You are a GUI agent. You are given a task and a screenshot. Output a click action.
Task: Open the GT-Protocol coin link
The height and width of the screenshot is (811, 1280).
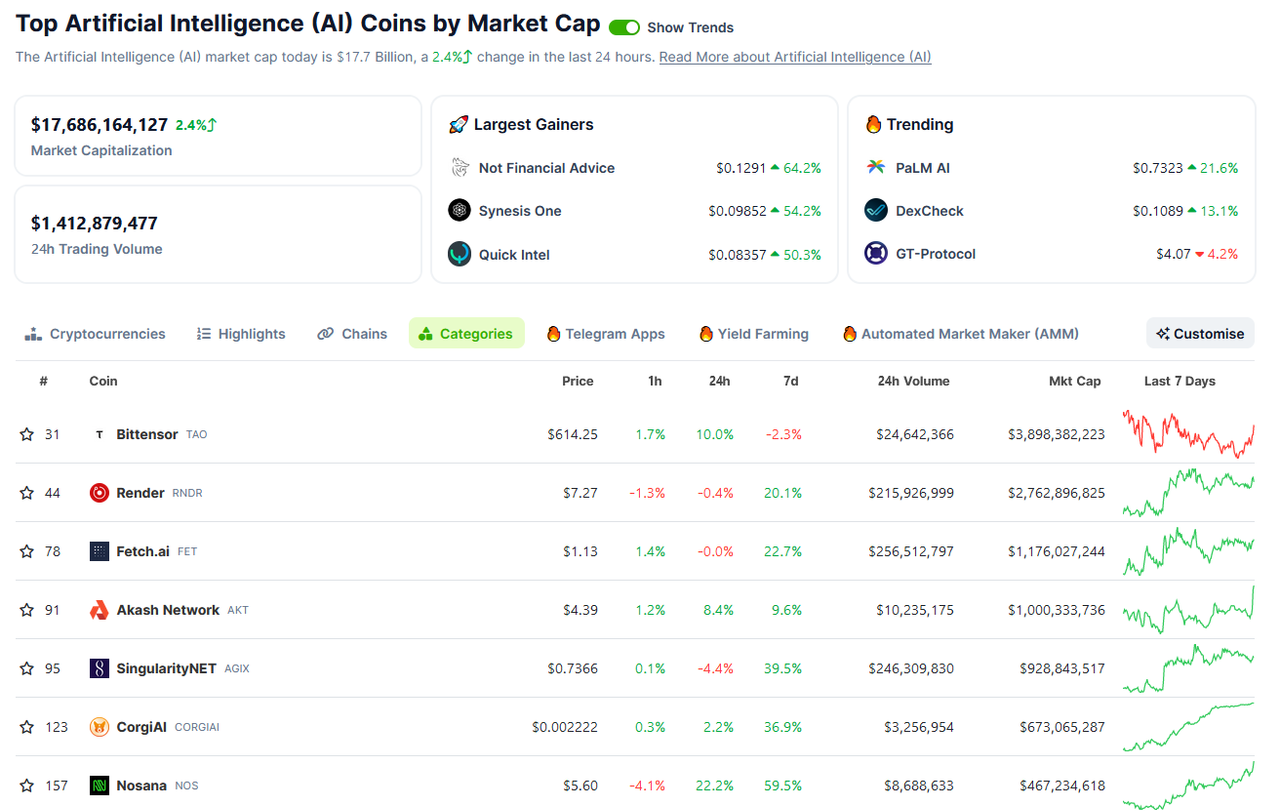pyautogui.click(x=936, y=254)
